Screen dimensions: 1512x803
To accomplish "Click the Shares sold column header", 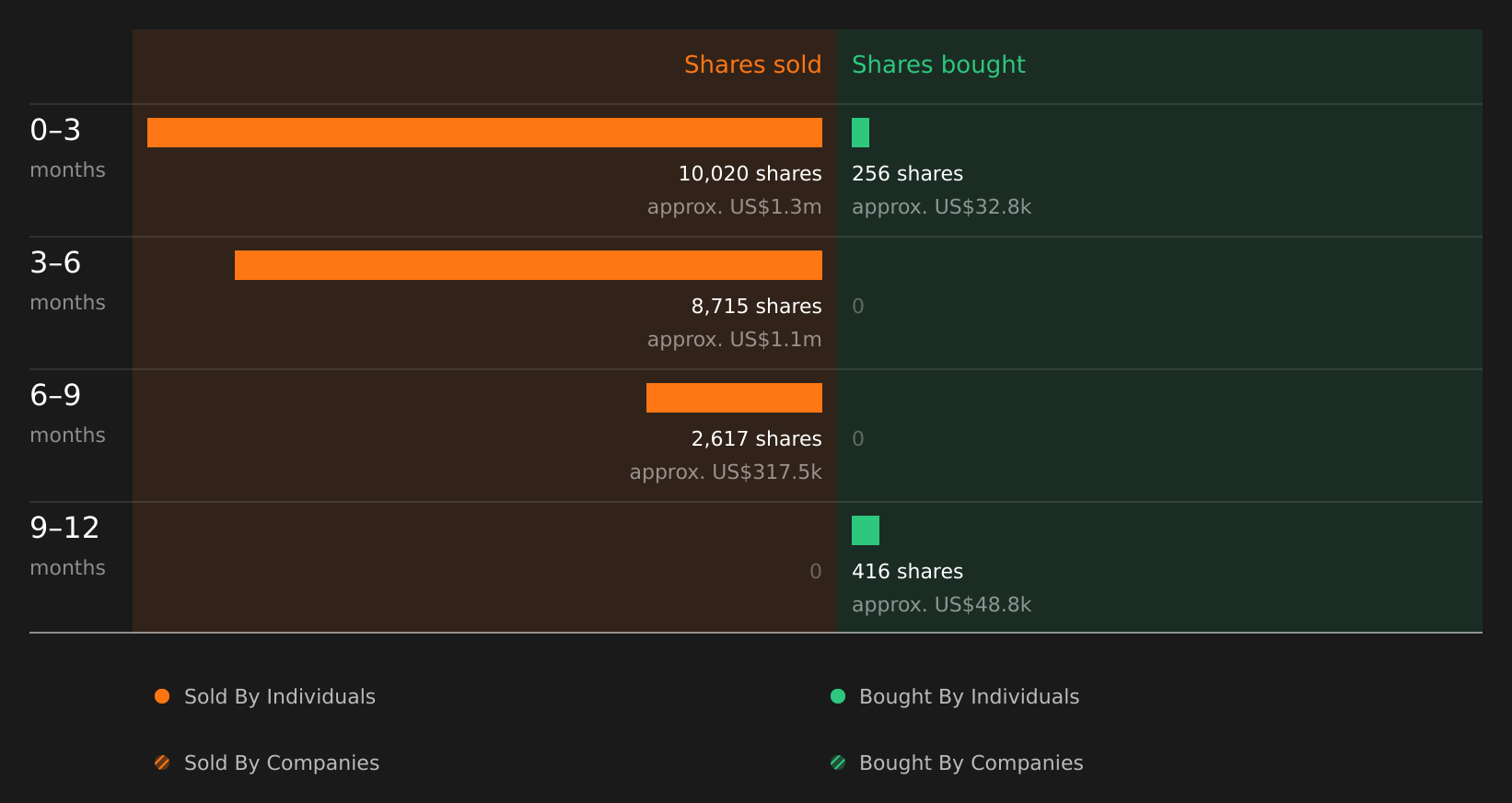I will 753,64.
